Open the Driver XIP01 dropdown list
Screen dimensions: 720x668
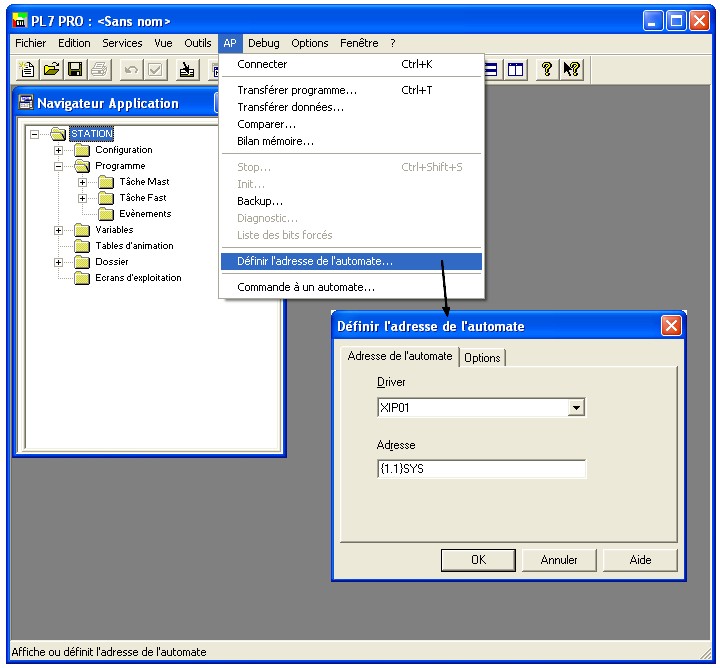576,407
